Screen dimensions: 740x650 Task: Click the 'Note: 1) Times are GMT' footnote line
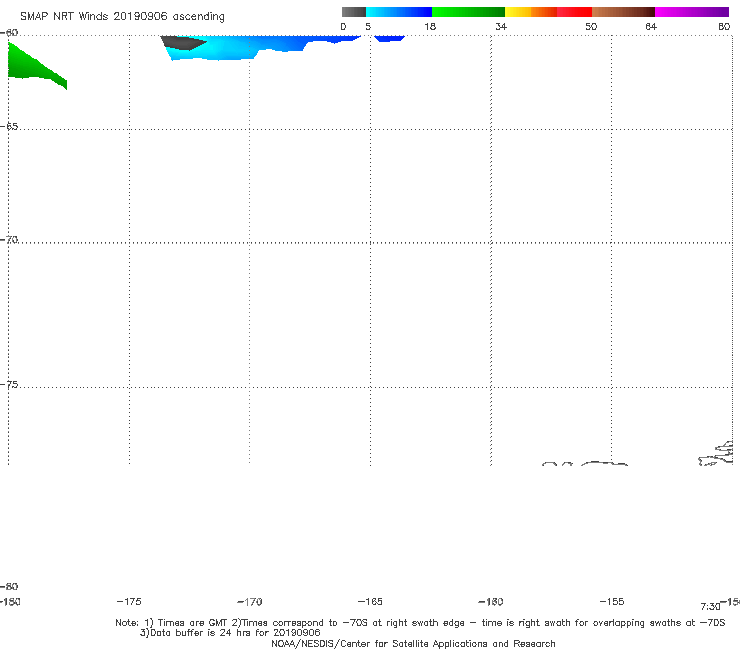coord(420,623)
